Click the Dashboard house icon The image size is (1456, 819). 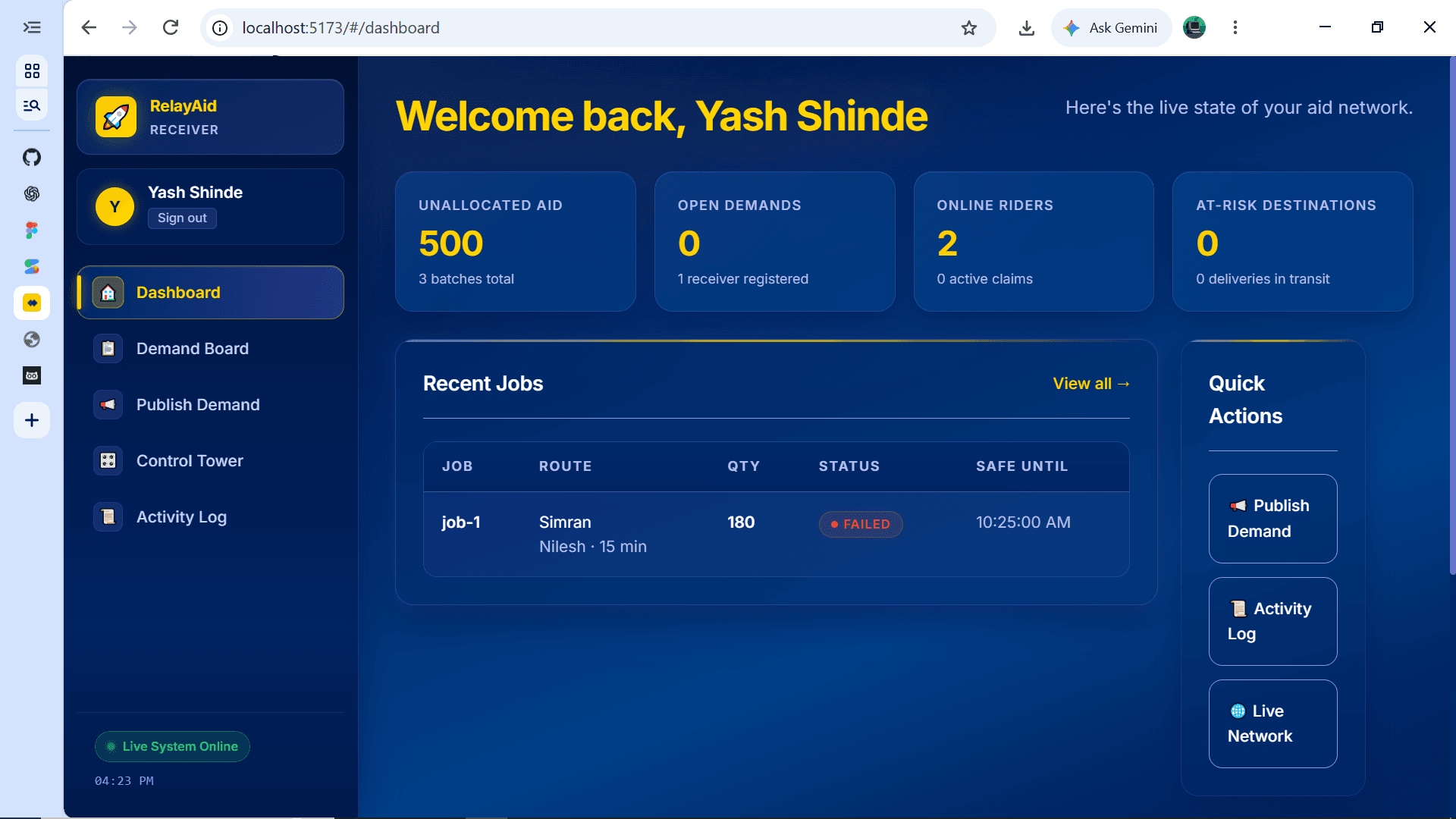click(x=108, y=293)
